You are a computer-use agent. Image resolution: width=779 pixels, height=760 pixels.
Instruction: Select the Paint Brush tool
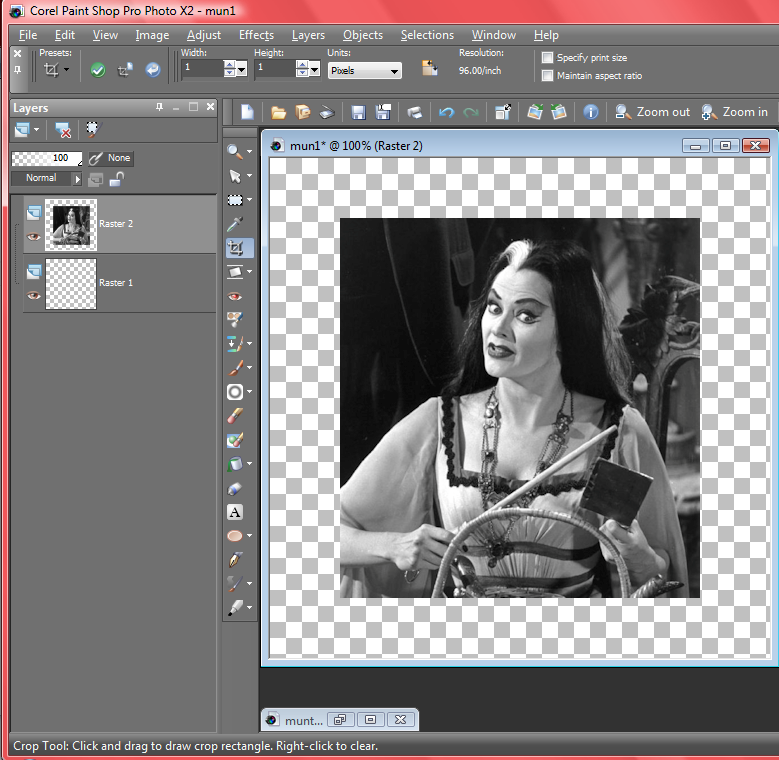[234, 368]
